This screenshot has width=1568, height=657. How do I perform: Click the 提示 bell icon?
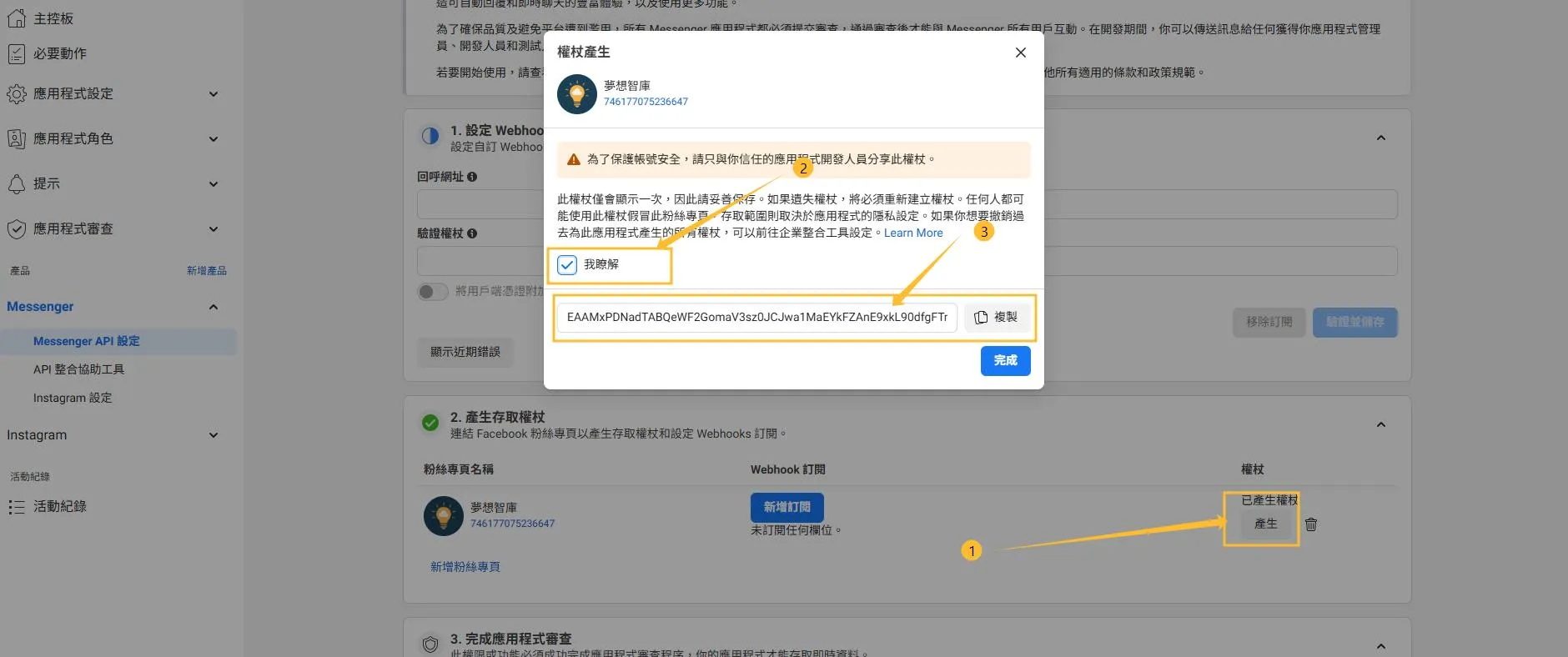(x=17, y=184)
